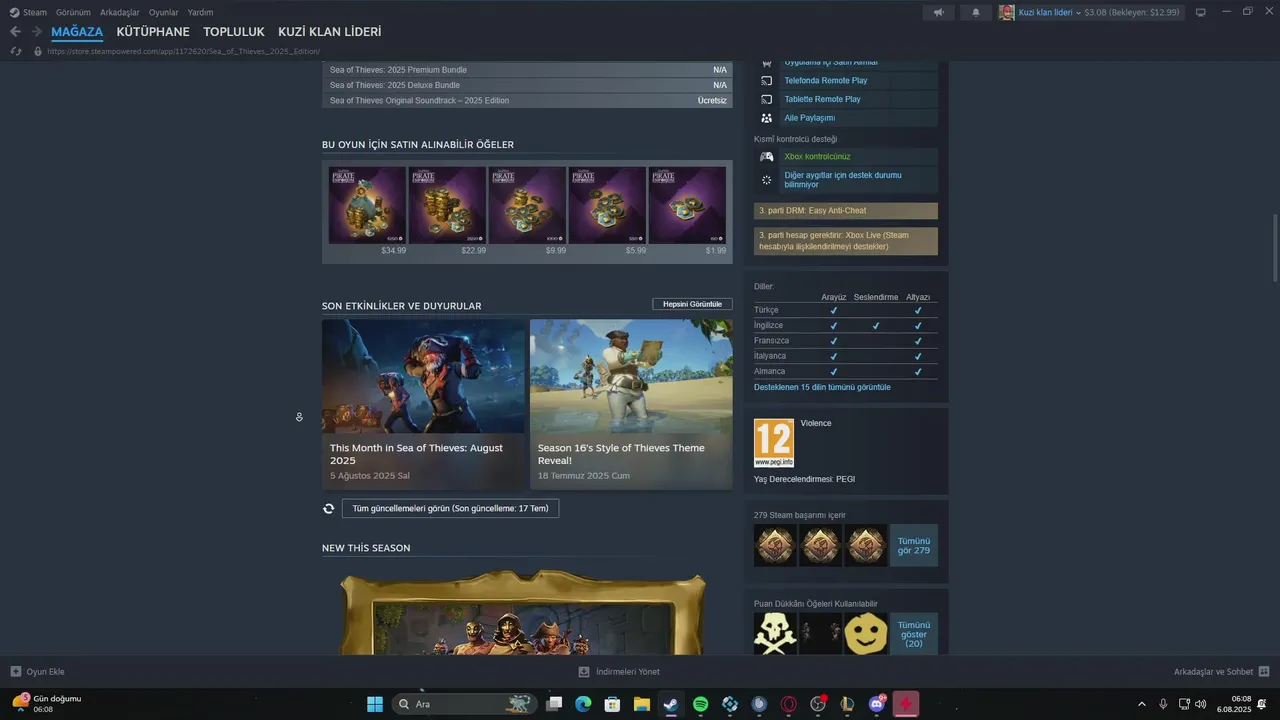Open the Tablette Remote Play link
The width and height of the screenshot is (1280, 720).
[822, 99]
